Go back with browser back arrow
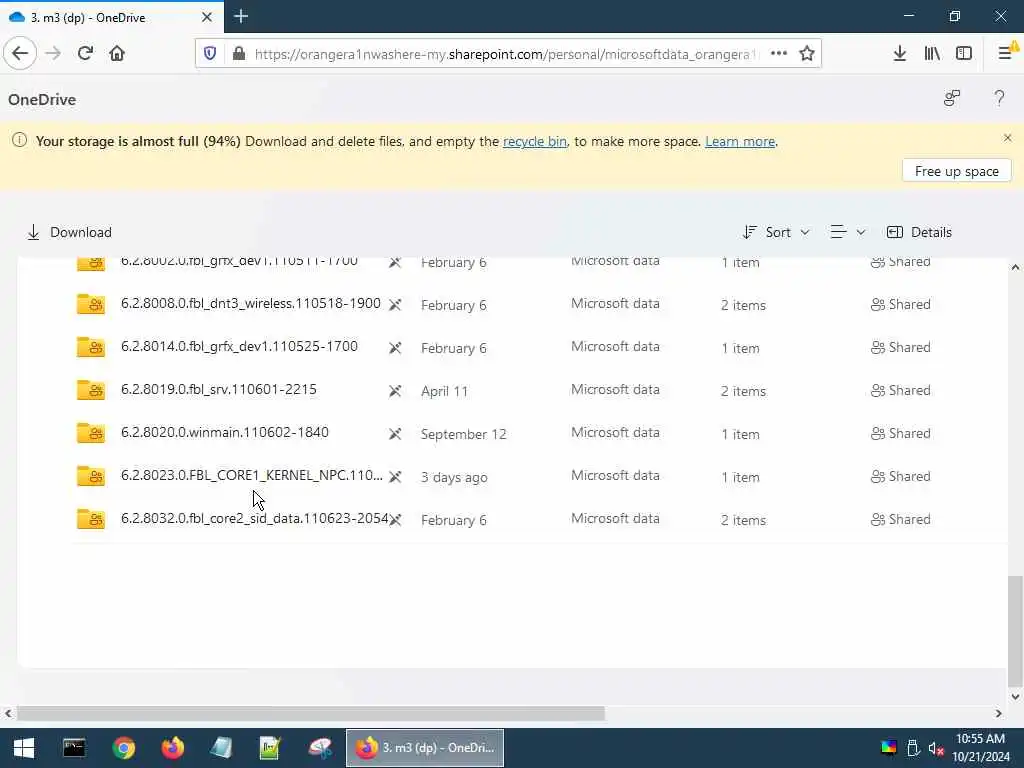The width and height of the screenshot is (1024, 768). coord(20,54)
